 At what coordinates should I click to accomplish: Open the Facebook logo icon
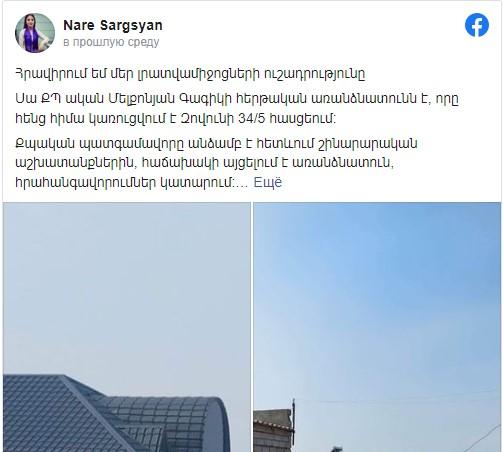pos(477,25)
